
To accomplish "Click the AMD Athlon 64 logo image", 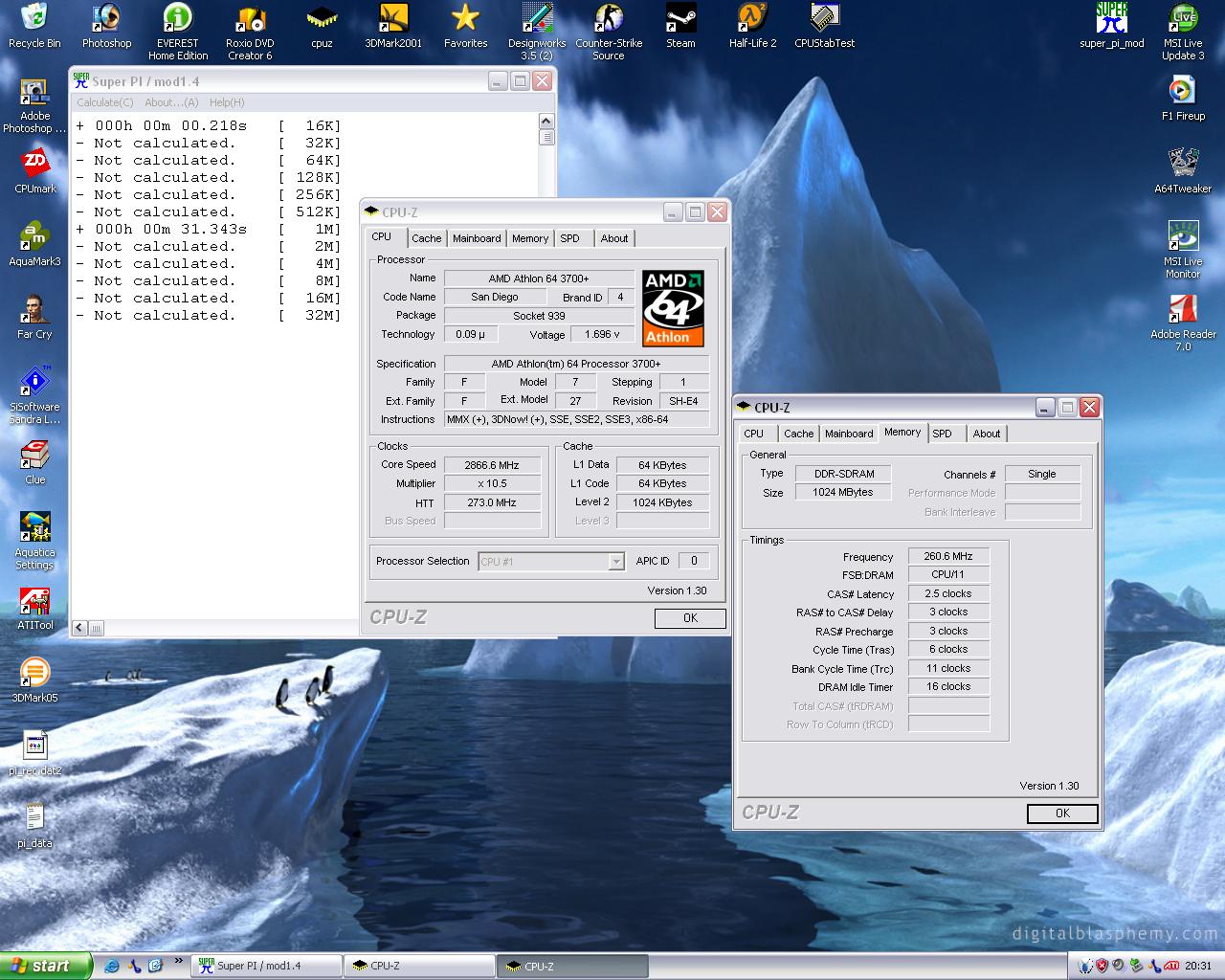I will tap(674, 308).
